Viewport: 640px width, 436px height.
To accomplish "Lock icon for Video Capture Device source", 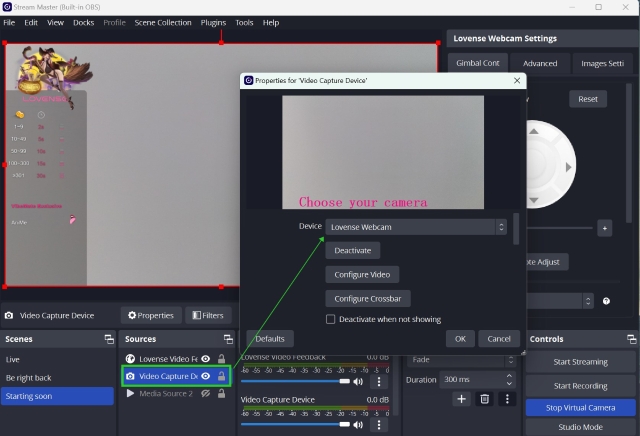I will coord(221,376).
